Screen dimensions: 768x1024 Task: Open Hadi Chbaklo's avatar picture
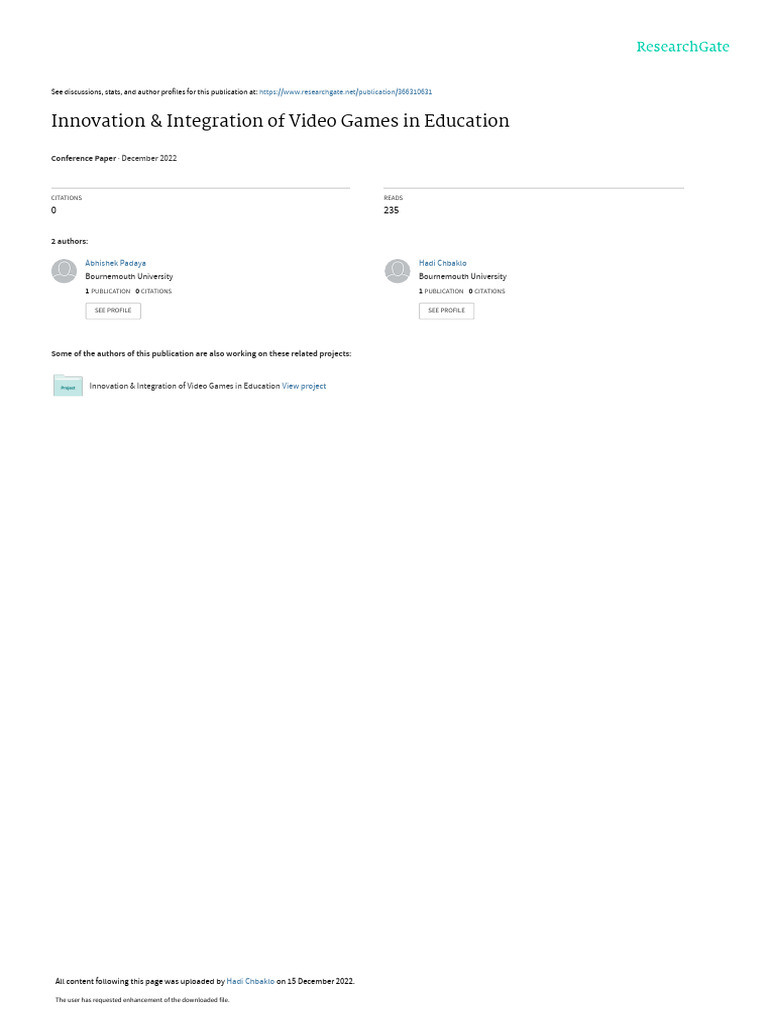[x=397, y=271]
